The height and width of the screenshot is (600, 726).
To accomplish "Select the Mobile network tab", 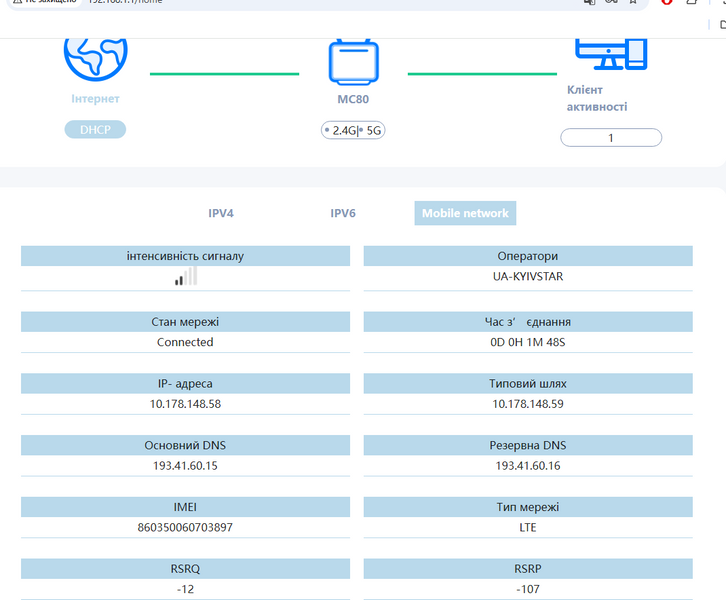I will click(x=465, y=213).
